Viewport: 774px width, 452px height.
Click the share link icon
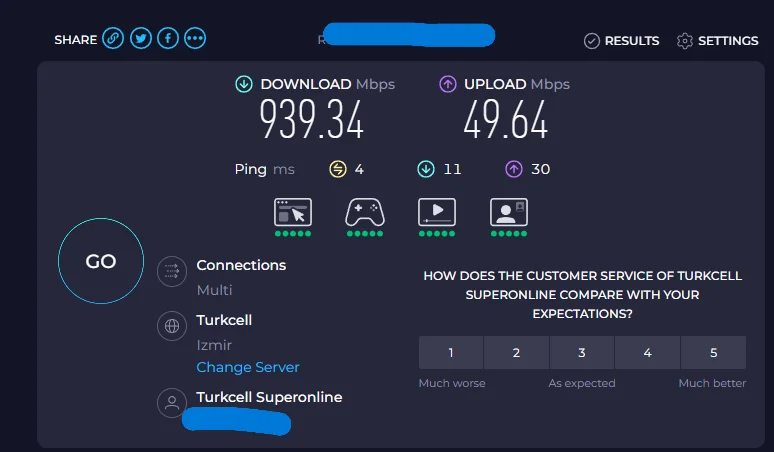113,39
